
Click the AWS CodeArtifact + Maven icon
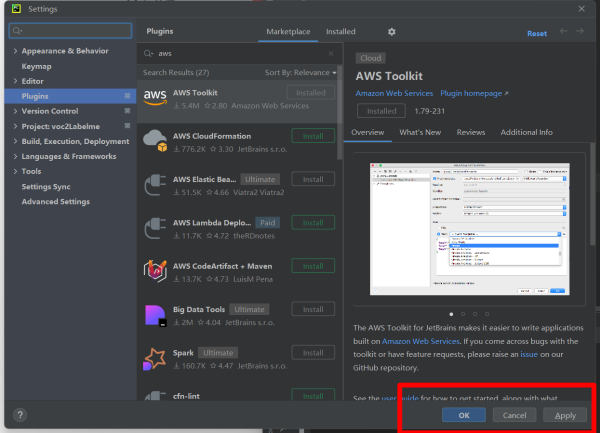pos(155,271)
